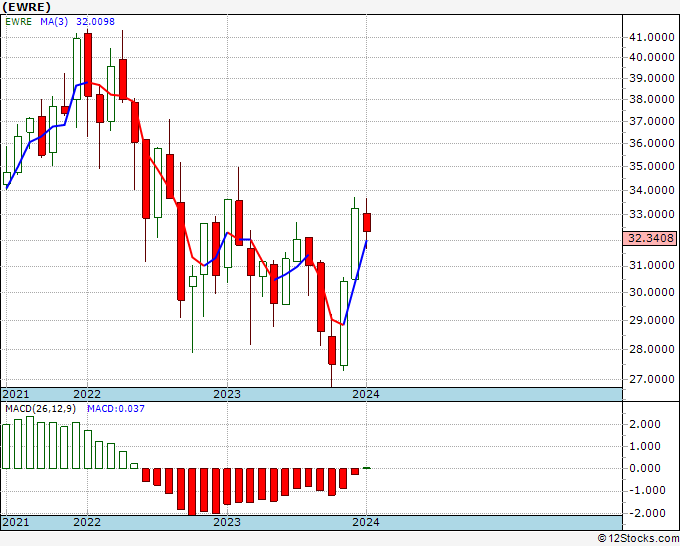Viewport: 680px width, 546px height.
Task: Click the first green MACD bar in 2021
Action: tap(6, 446)
